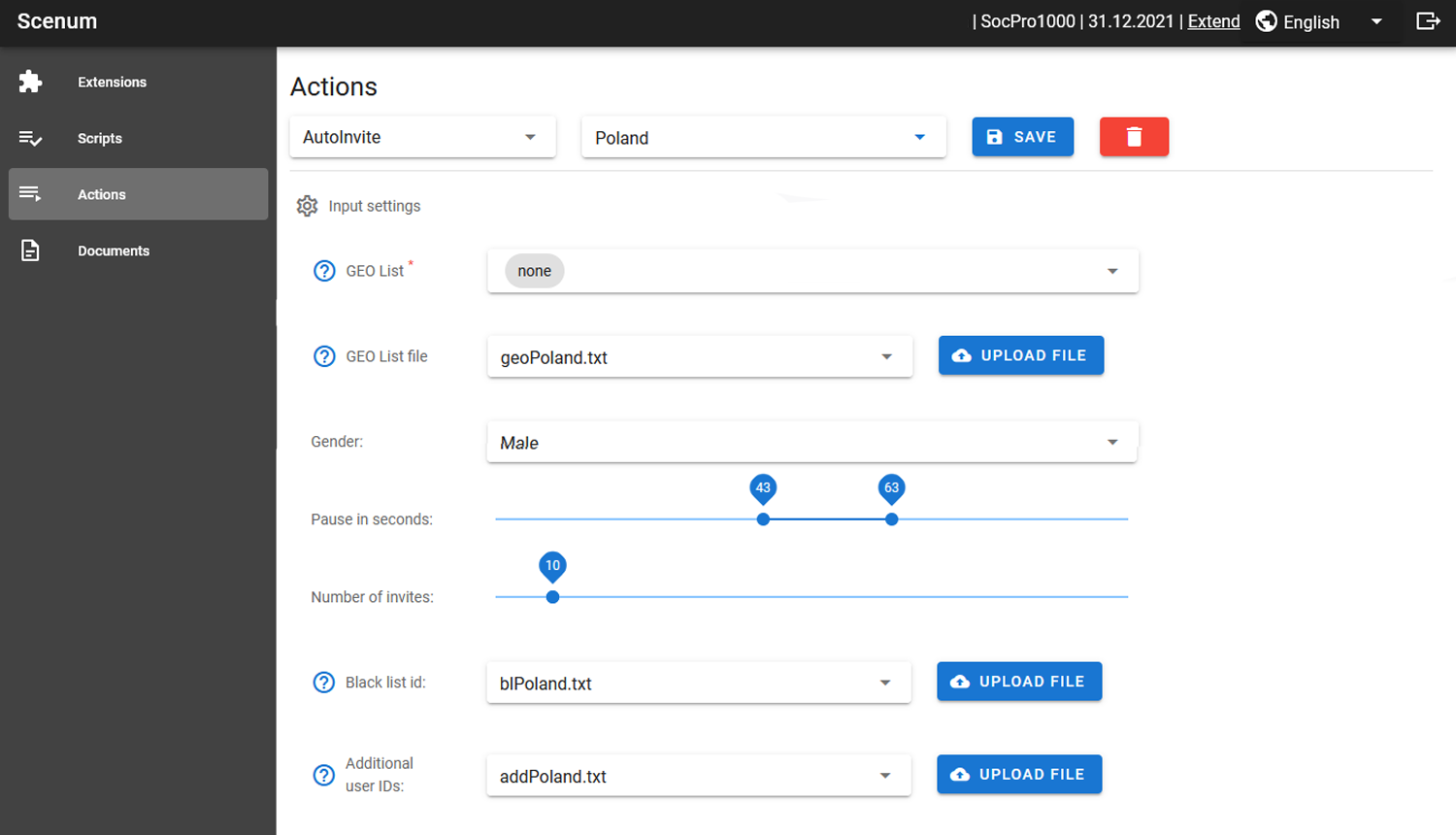Click the 'SocPro1000' license text
Image resolution: width=1456 pixels, height=835 pixels.
tap(1028, 21)
